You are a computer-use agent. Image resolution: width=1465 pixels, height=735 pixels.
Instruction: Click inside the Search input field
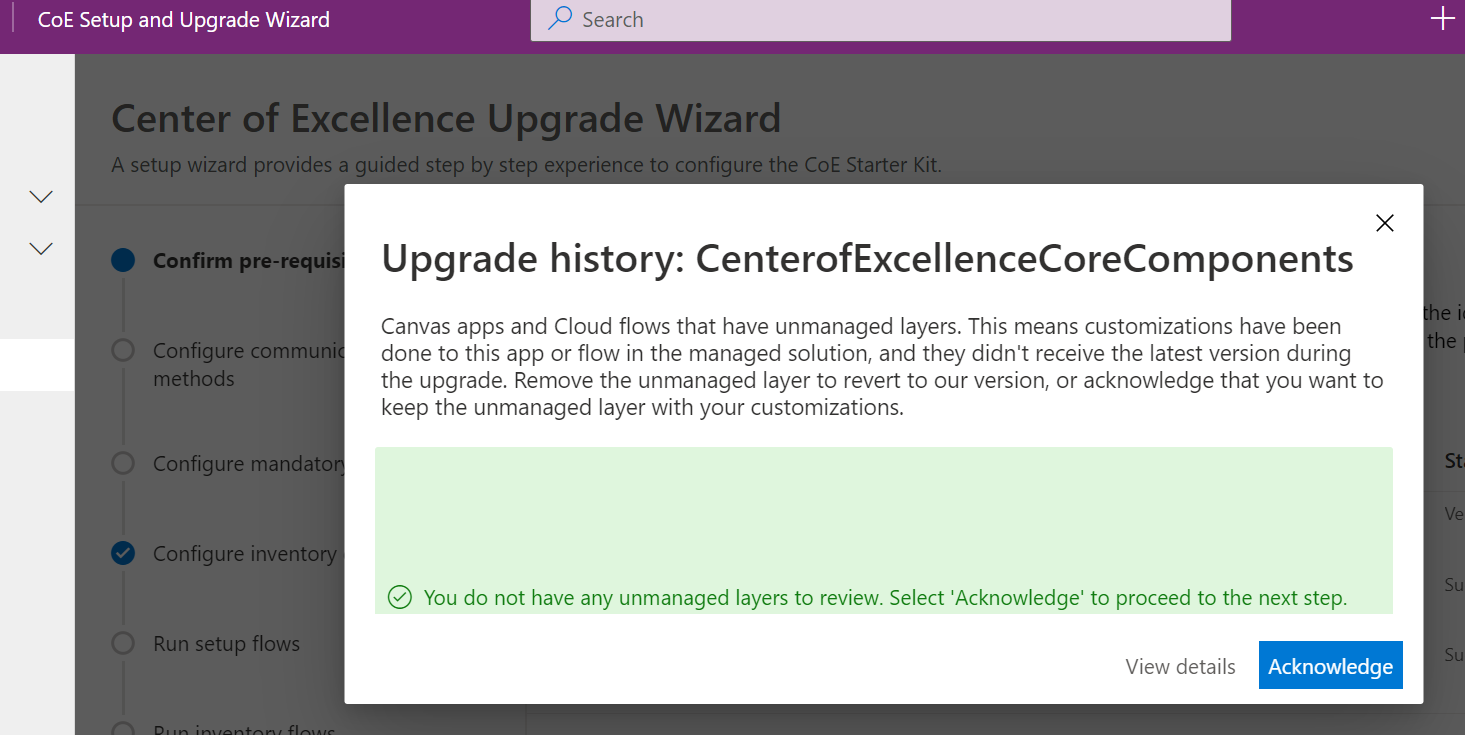click(x=880, y=19)
